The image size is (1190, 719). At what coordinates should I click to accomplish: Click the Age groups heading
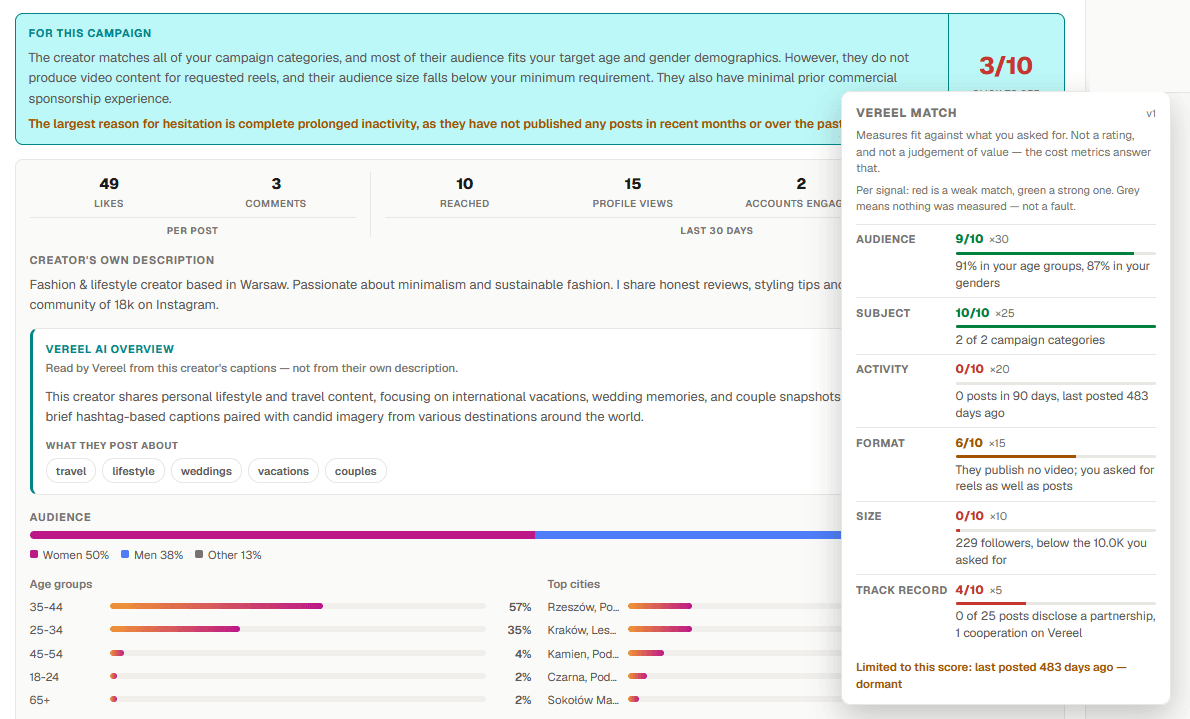(61, 584)
